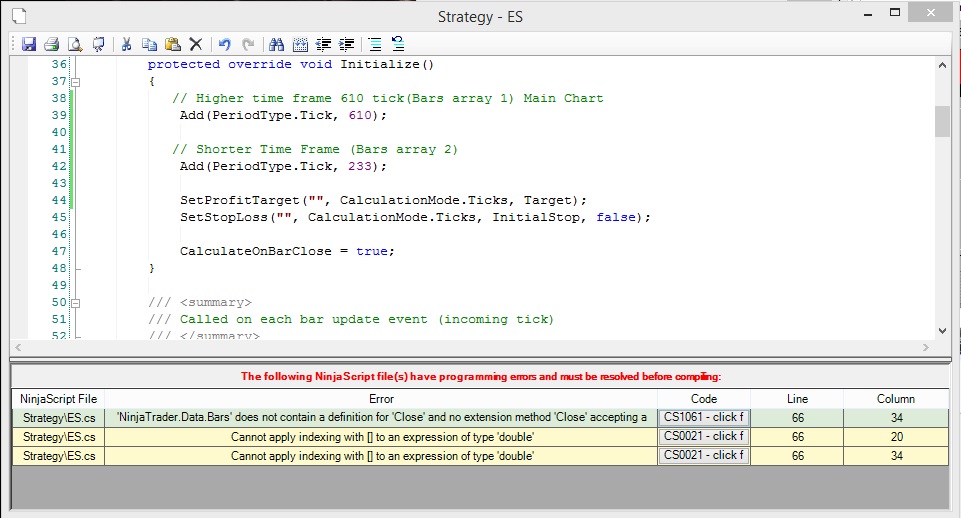This screenshot has width=961, height=518.
Task: Redo with the grayed arrow icon
Action: click(248, 44)
